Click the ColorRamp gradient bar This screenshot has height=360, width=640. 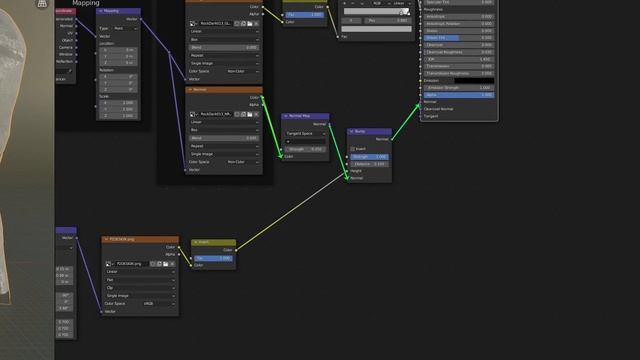[x=376, y=12]
